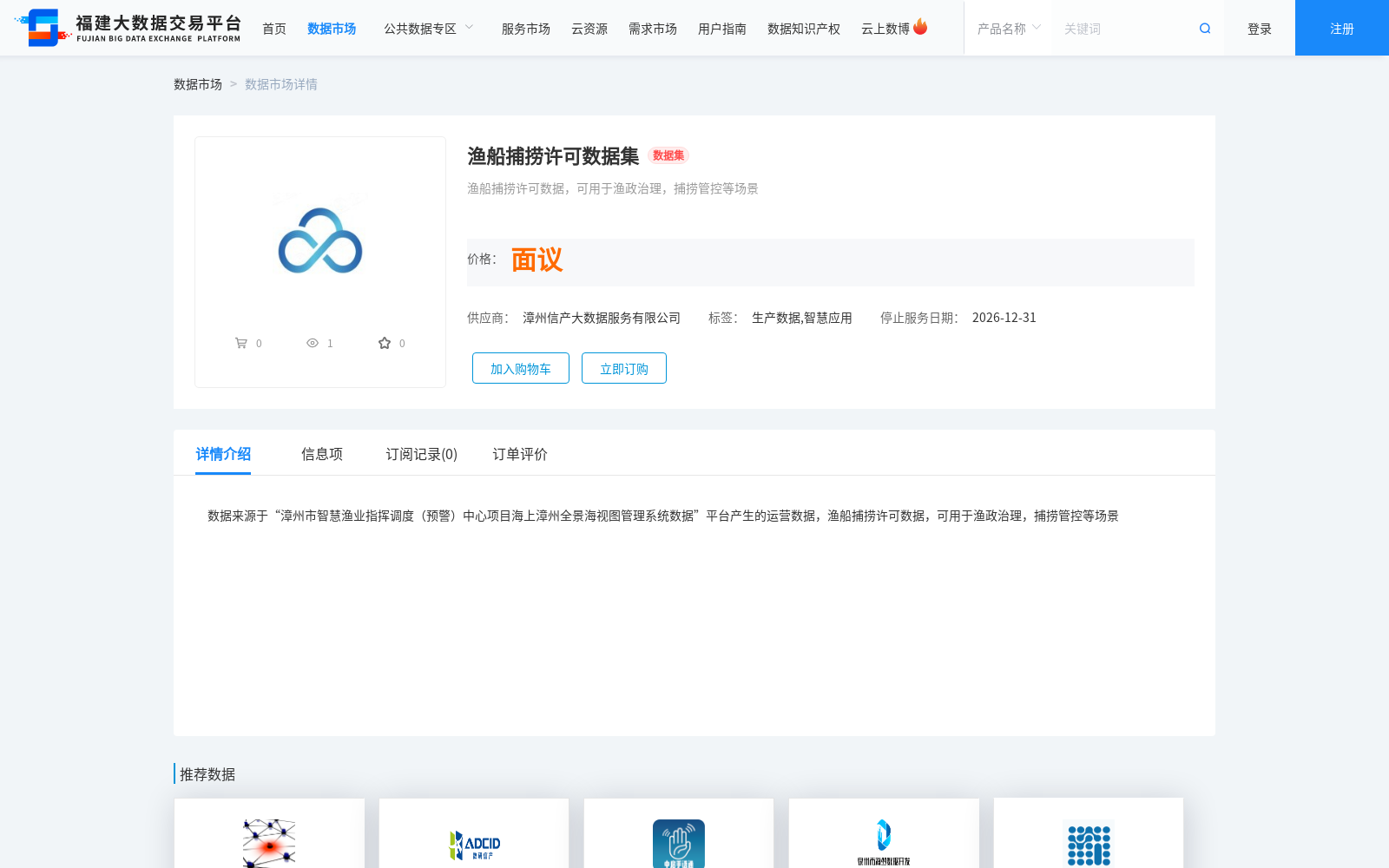Click the eye view count icon
Screen dimensions: 1389x868
[313, 344]
